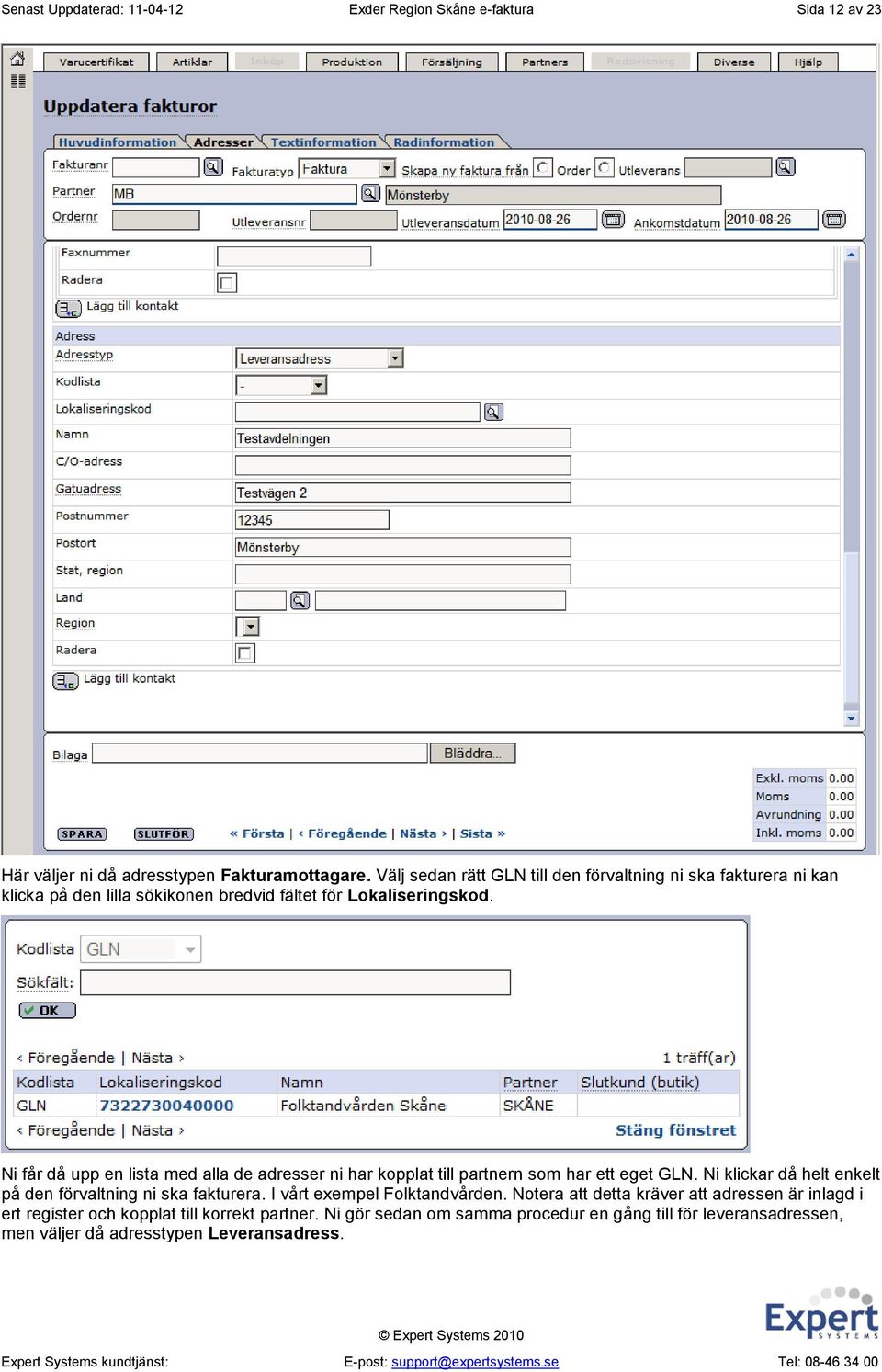
Task: Switch to Huvudinformation tab
Action: (117, 142)
